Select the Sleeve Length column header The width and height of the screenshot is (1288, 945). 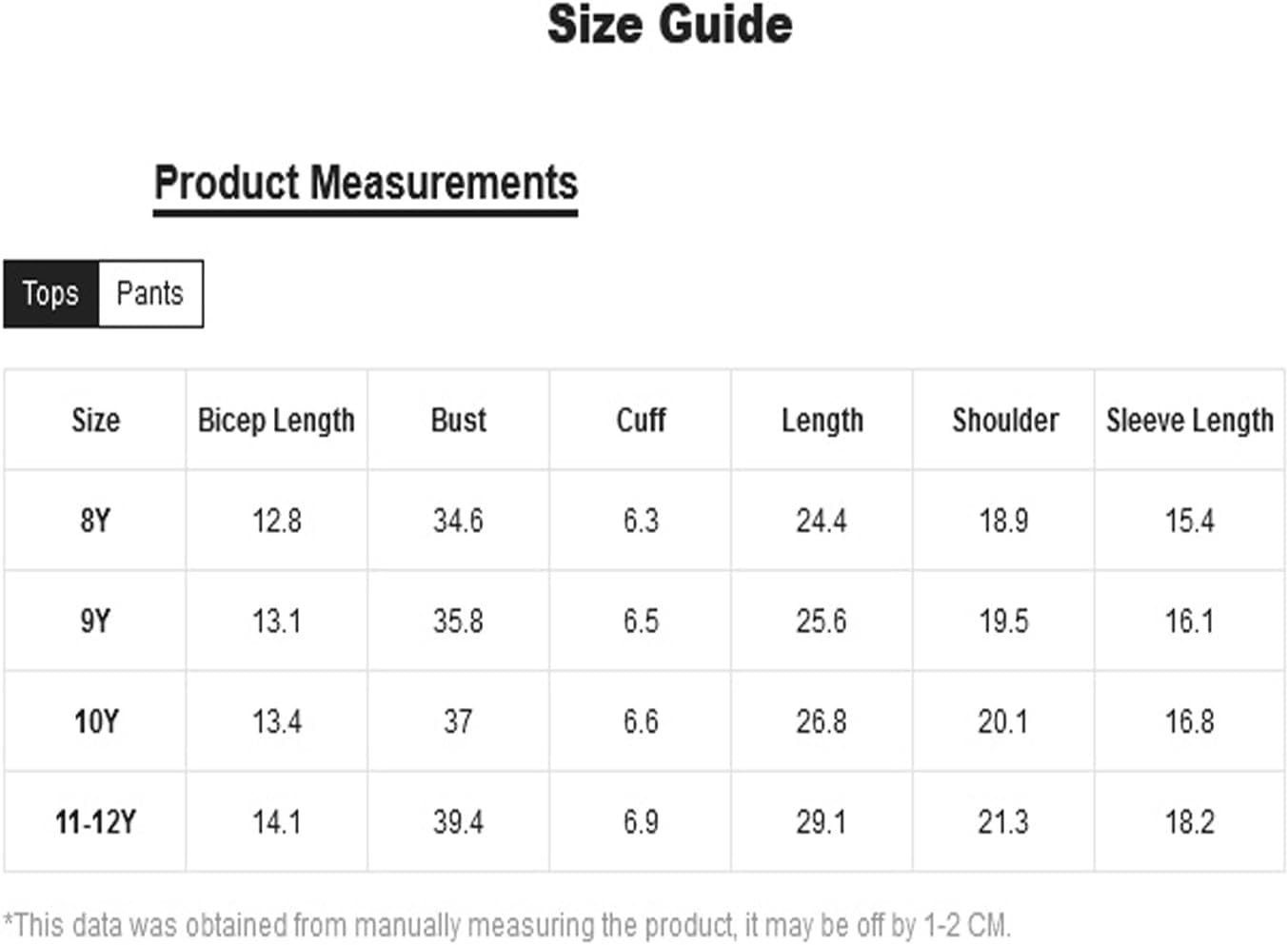click(x=1189, y=420)
